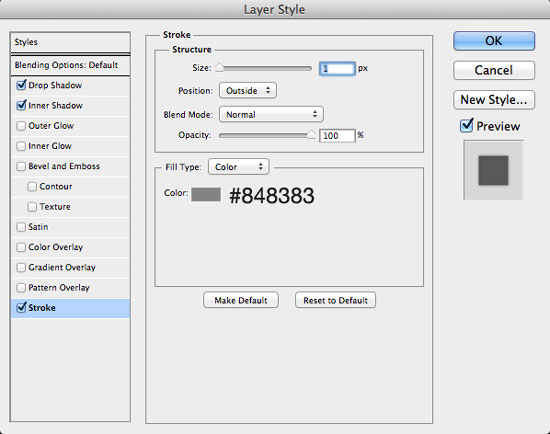Toggle the Preview checkbox

coord(467,126)
